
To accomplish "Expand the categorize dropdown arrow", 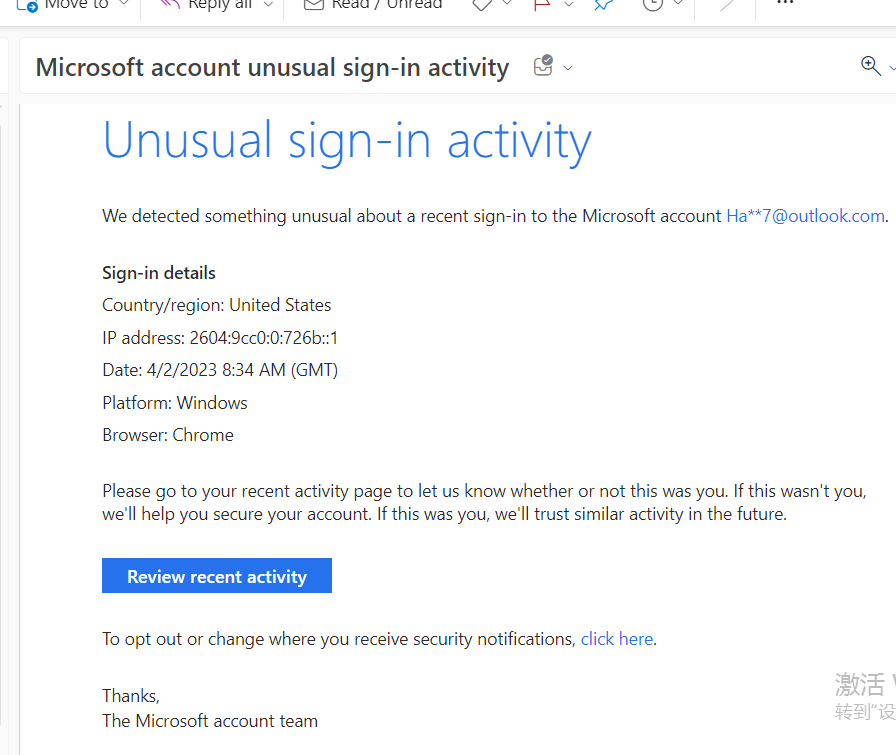I will [507, 5].
